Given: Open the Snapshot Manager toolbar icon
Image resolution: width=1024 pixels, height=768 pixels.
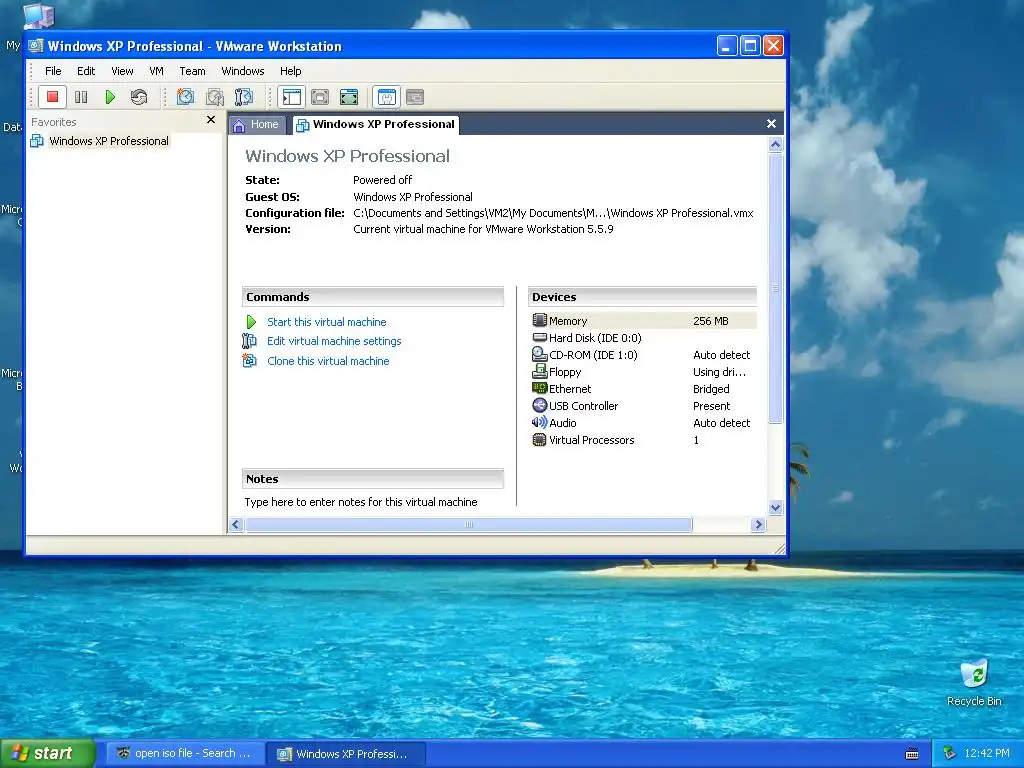Looking at the screenshot, I should point(244,97).
